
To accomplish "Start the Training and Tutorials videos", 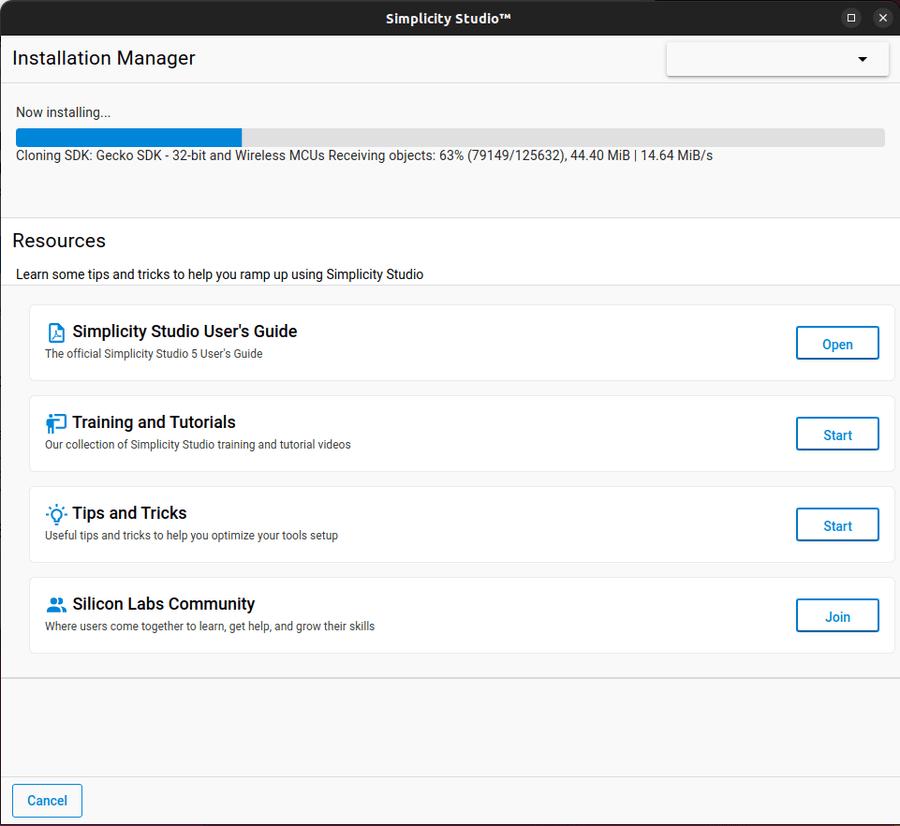I will coord(837,434).
